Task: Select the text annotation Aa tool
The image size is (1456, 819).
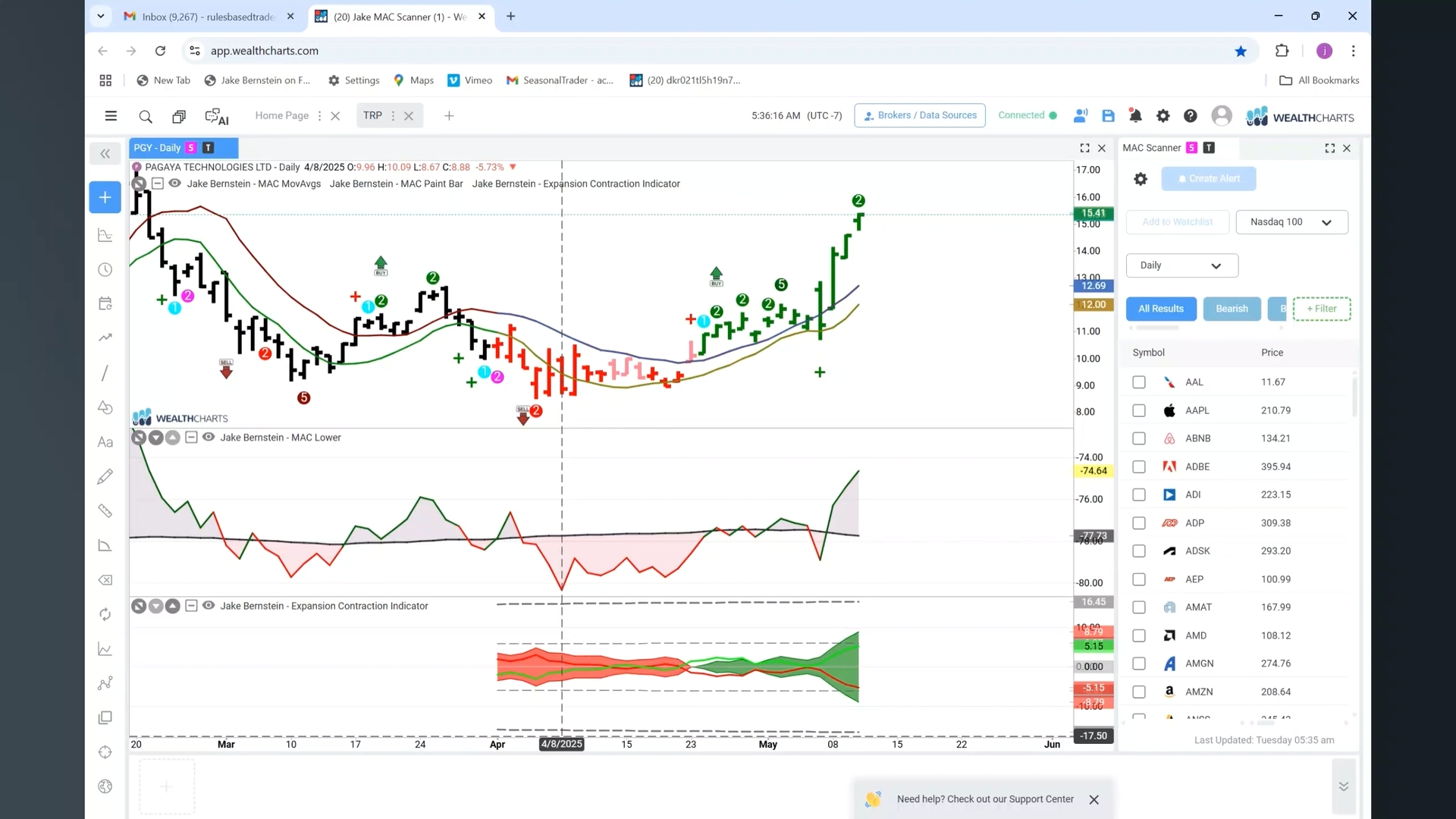Action: coord(105,443)
